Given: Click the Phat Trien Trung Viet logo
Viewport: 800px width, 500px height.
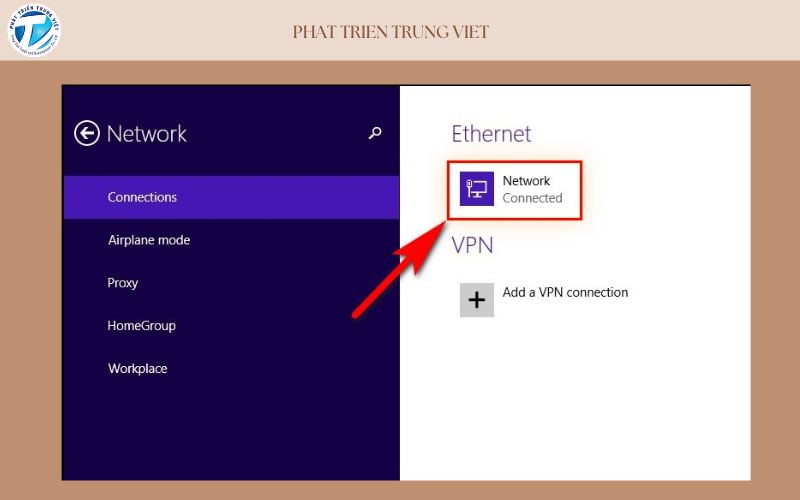Looking at the screenshot, I should tap(34, 30).
